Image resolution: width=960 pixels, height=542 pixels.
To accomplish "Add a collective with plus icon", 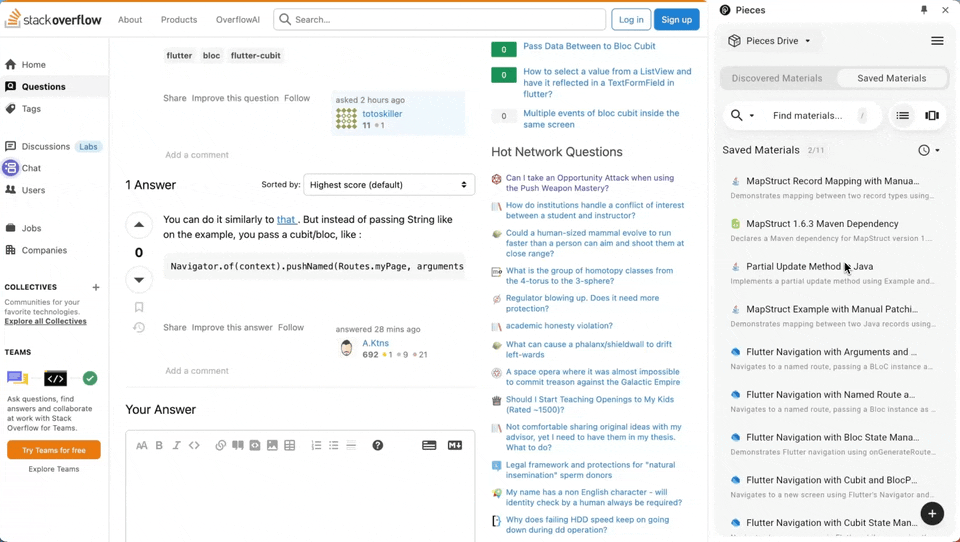I will [x=96, y=287].
